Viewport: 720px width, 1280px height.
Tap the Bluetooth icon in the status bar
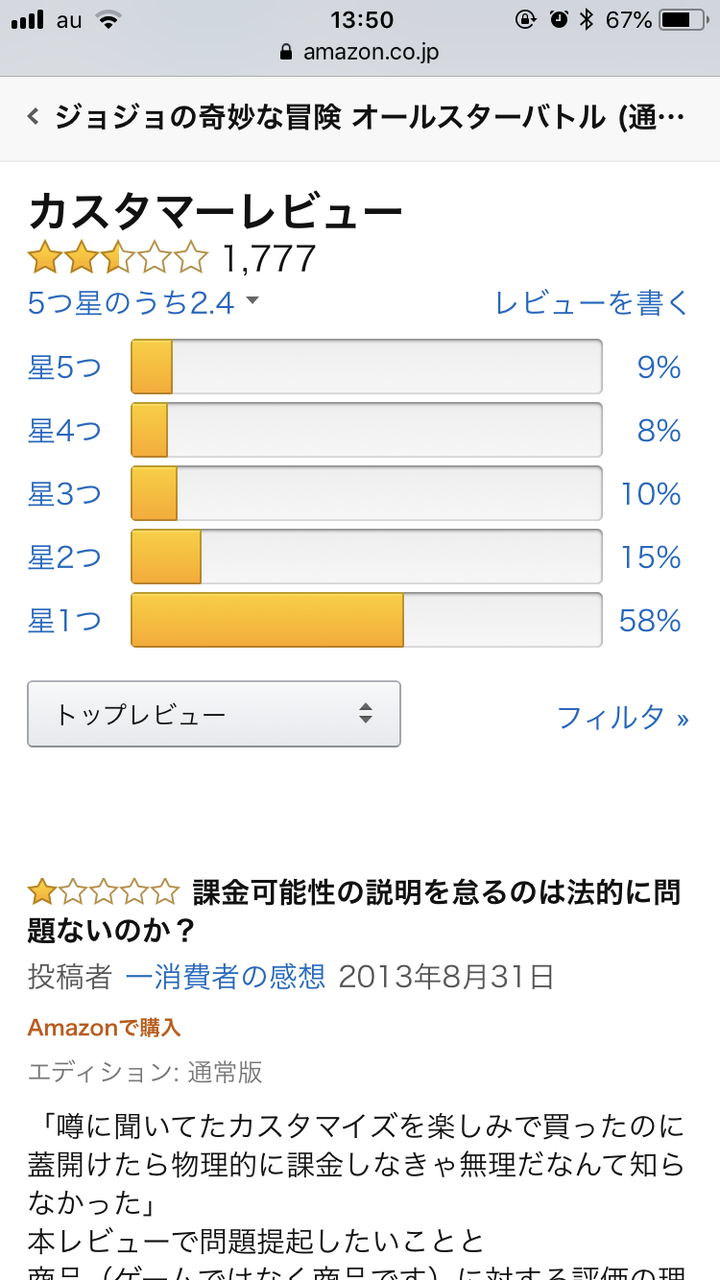coord(587,20)
